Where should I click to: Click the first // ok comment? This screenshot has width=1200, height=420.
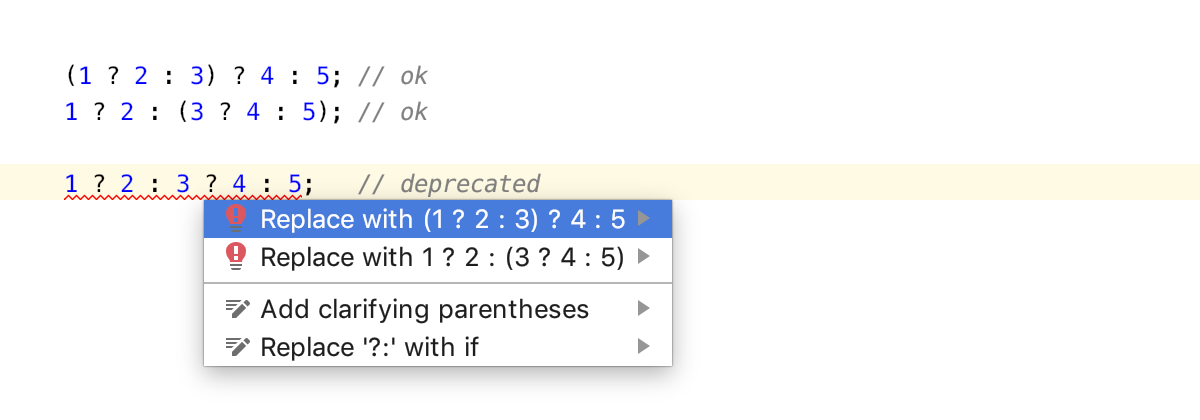[393, 76]
